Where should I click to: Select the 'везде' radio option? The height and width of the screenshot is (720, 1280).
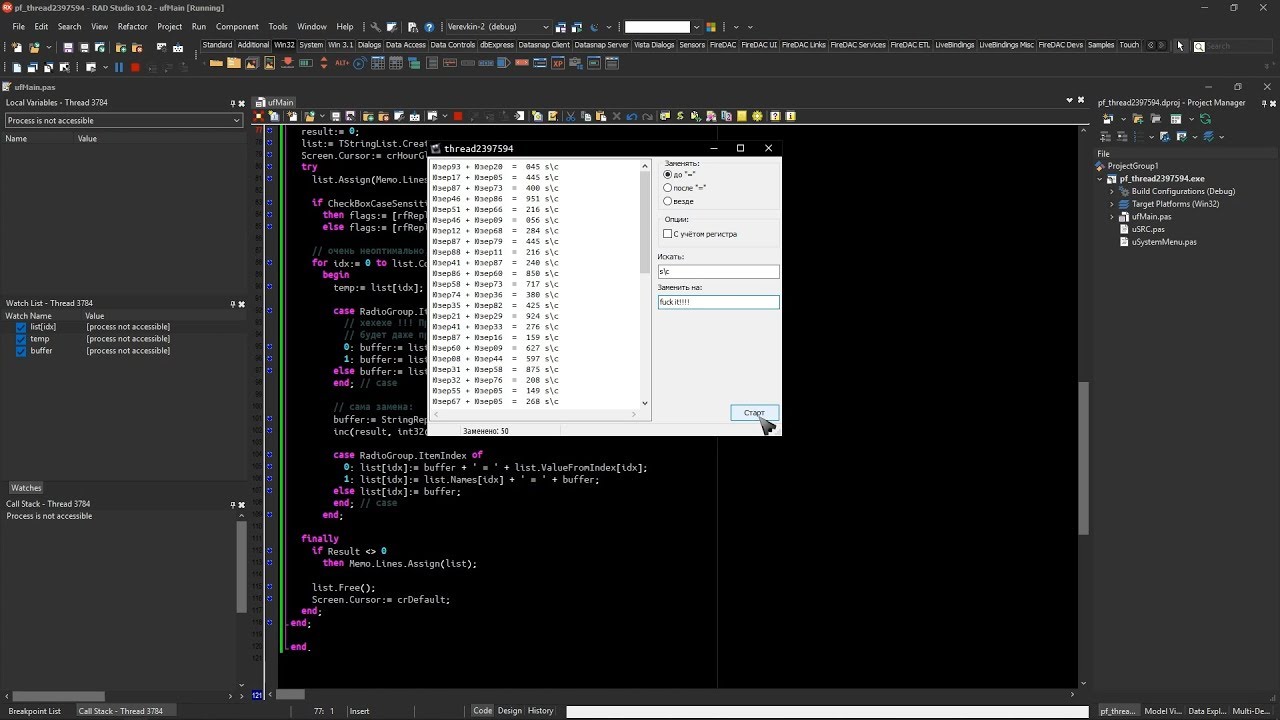668,201
